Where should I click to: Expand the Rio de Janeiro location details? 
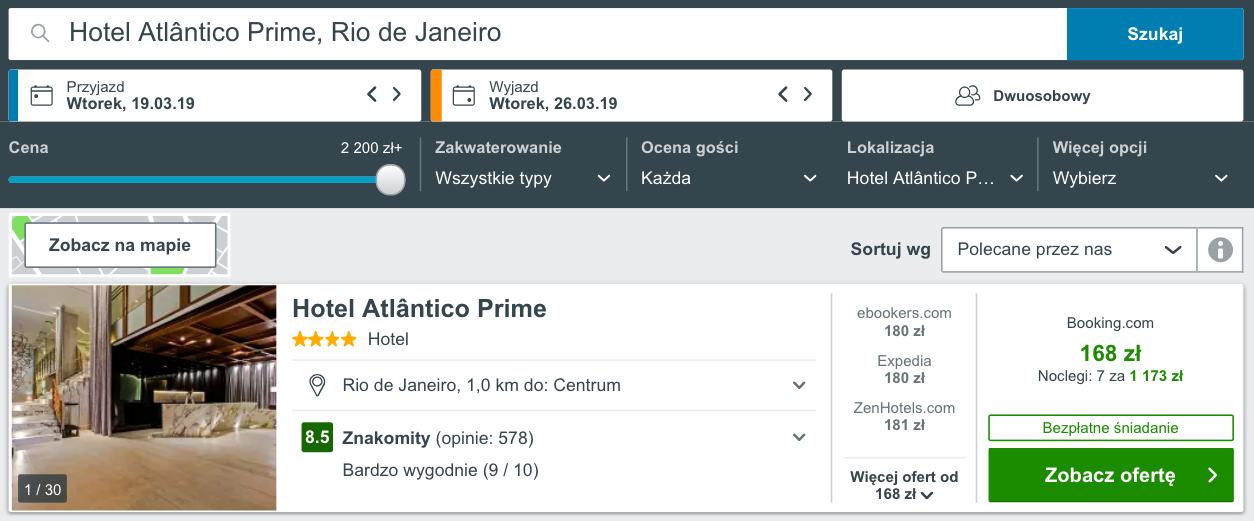[x=799, y=385]
